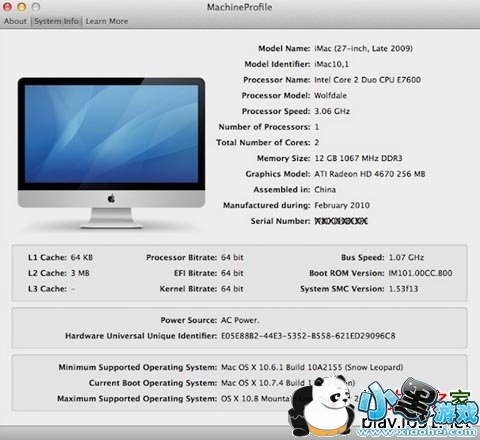
Task: Click the Assembled in China value
Action: click(325, 189)
